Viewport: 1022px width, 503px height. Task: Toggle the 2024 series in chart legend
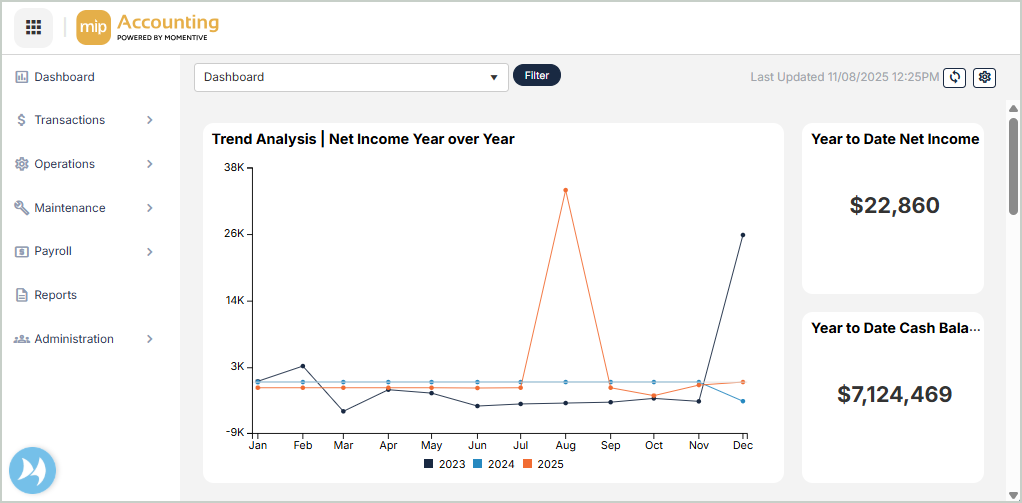494,464
